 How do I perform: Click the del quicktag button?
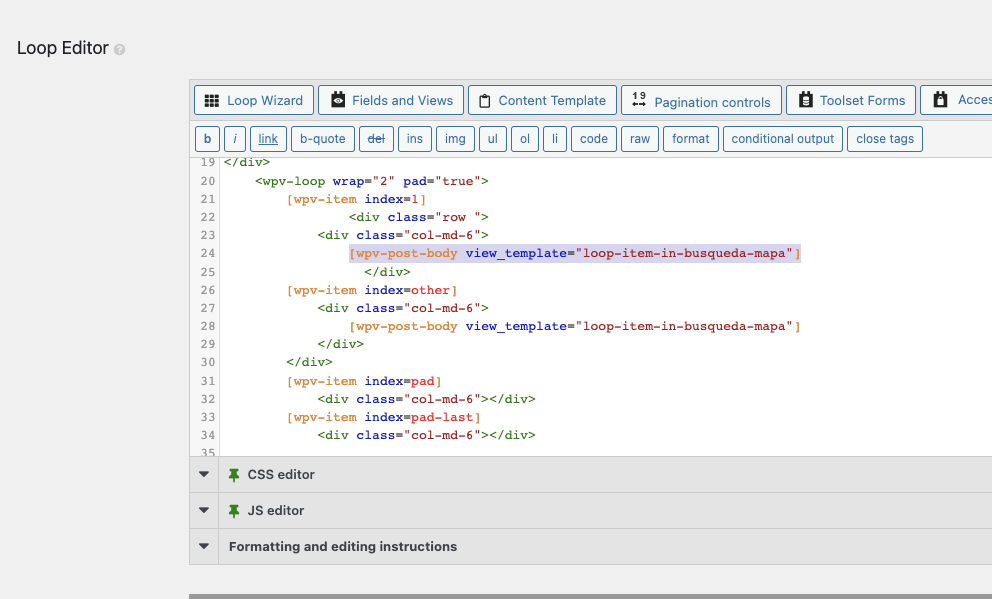tap(376, 139)
